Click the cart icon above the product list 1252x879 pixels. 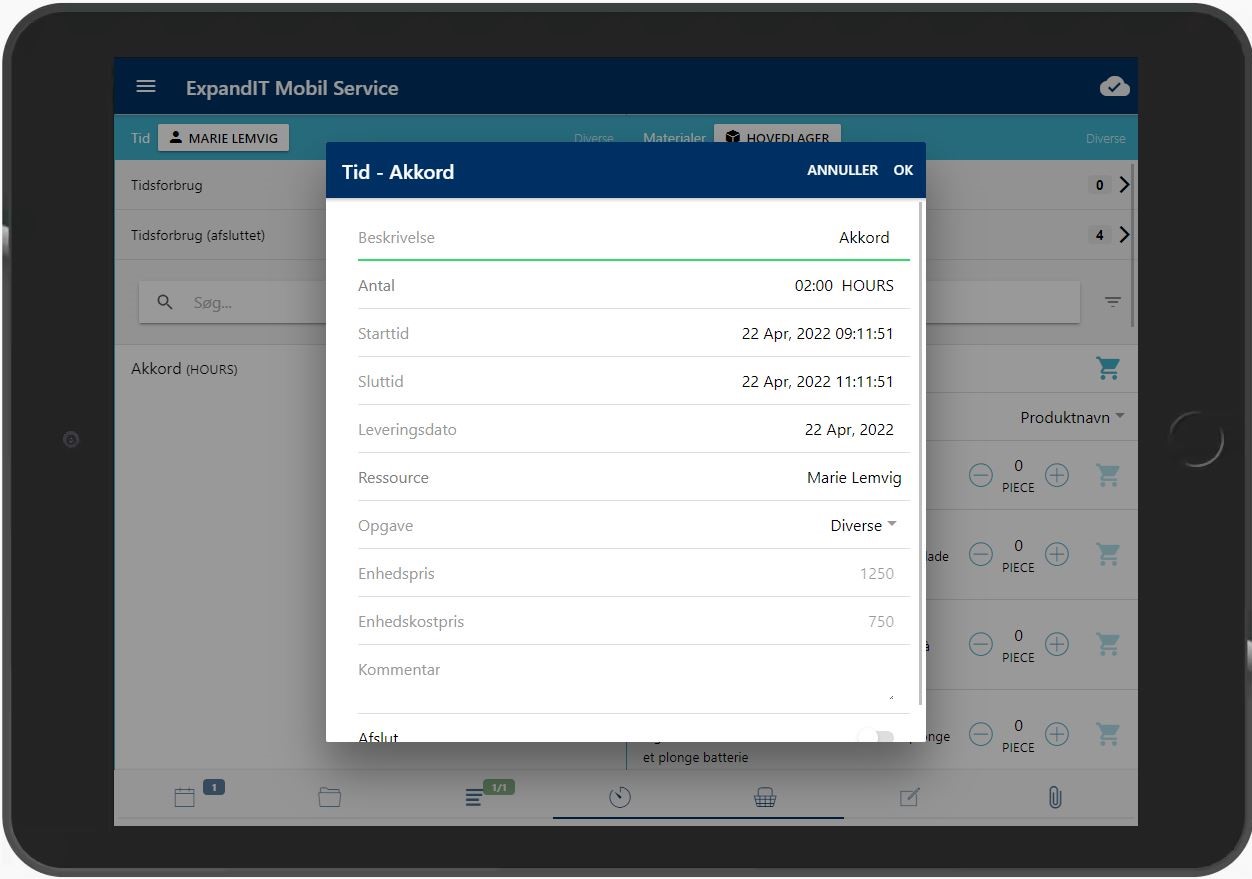tap(1107, 368)
